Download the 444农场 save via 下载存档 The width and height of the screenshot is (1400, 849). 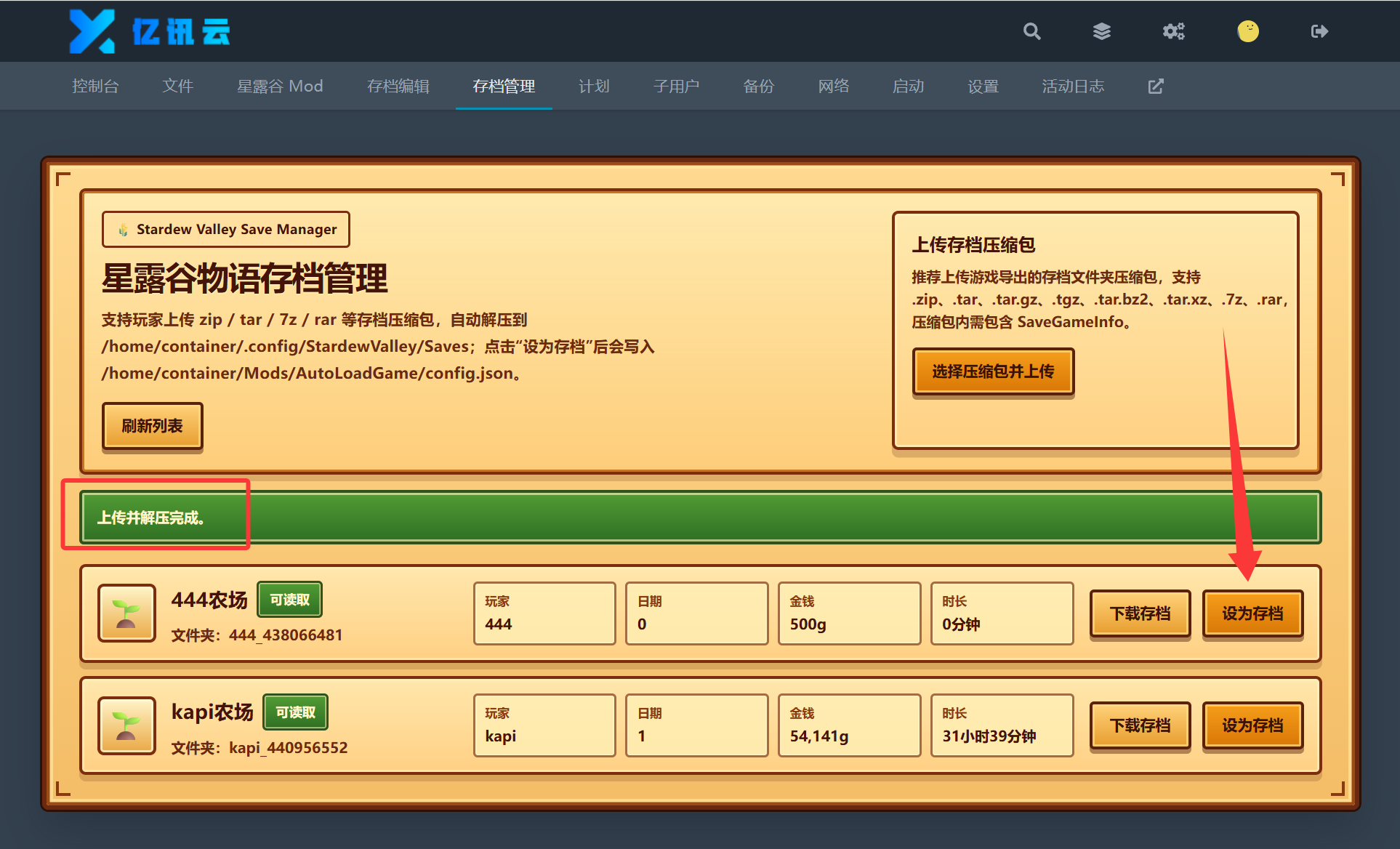tap(1140, 613)
